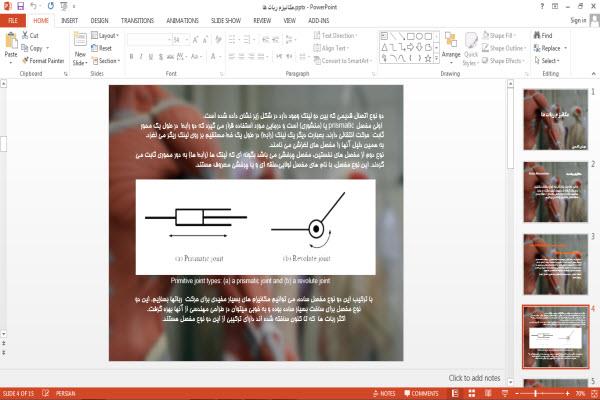Toggle italic formatting
This screenshot has height=400, width=600.
pyautogui.click(x=141, y=57)
